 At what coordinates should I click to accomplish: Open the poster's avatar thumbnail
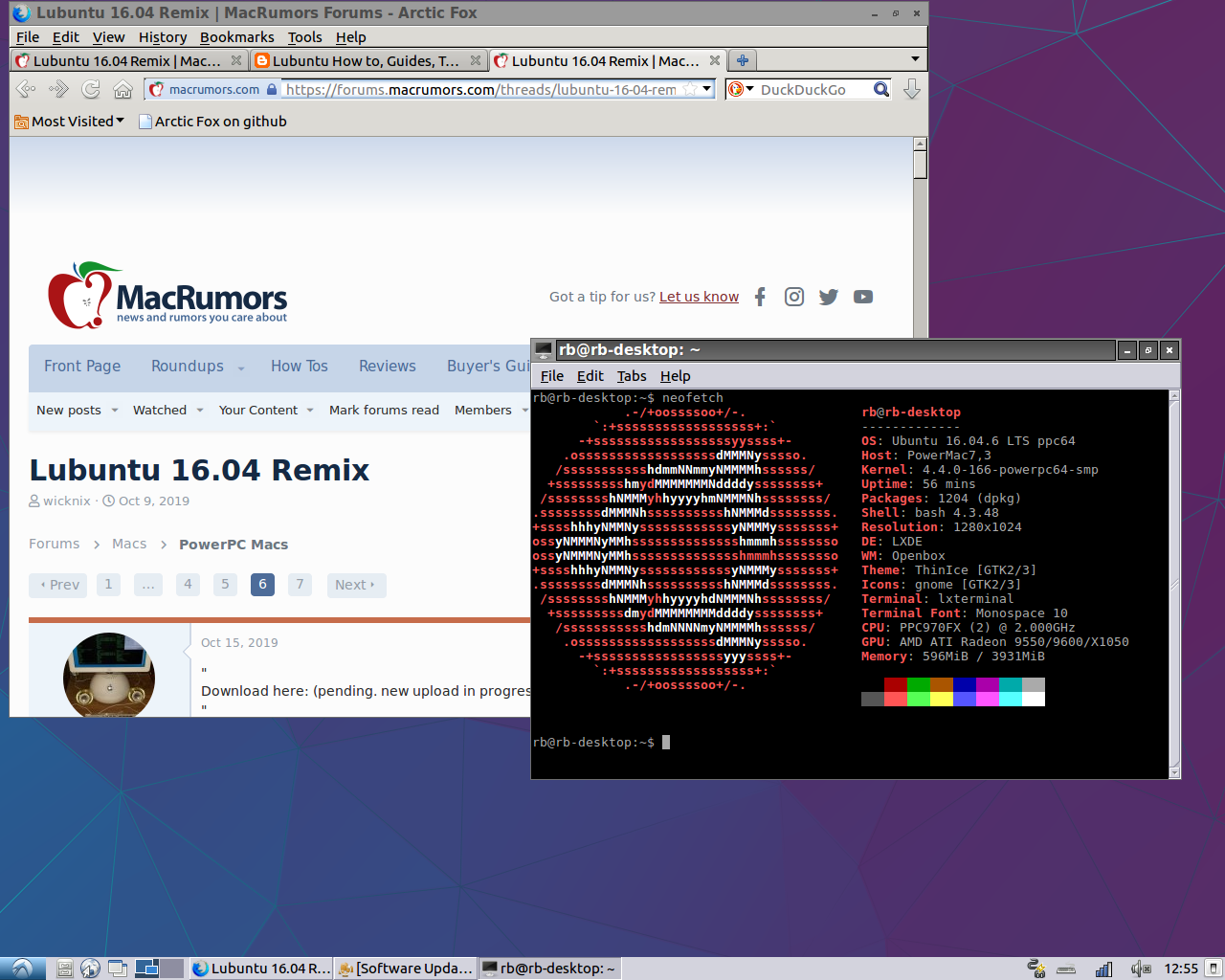tap(109, 675)
